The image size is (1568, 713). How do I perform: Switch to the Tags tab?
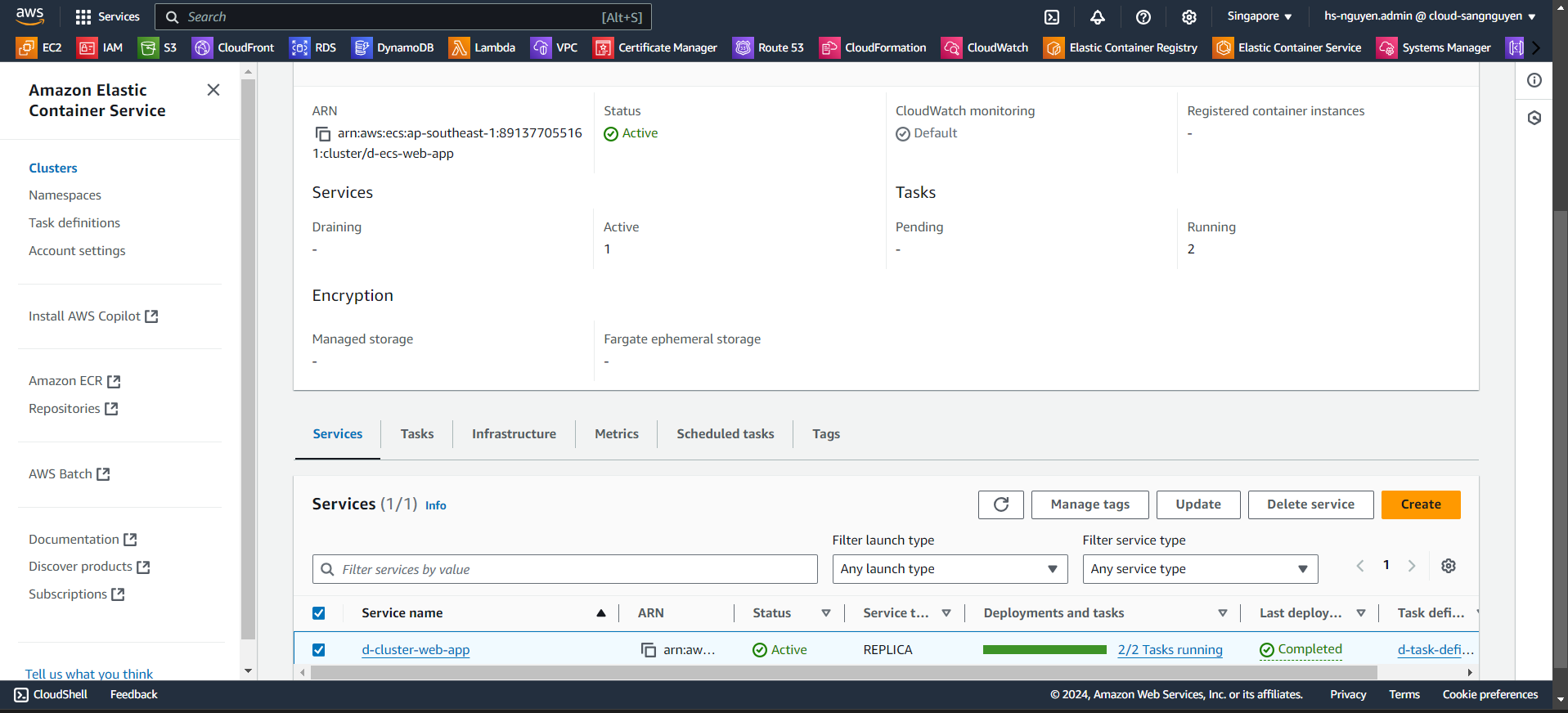pos(826,434)
